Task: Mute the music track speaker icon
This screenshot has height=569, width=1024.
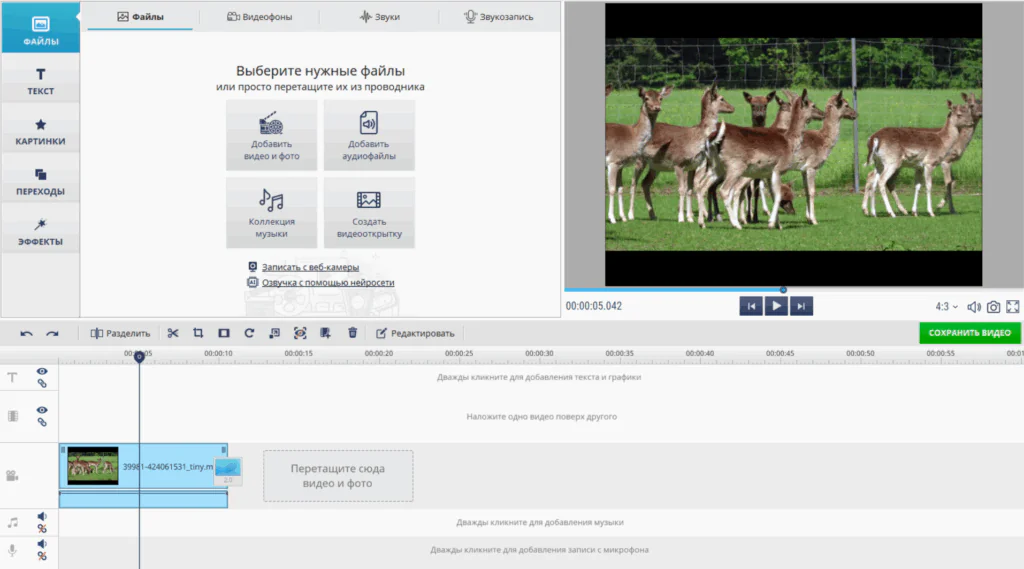Action: [x=42, y=517]
